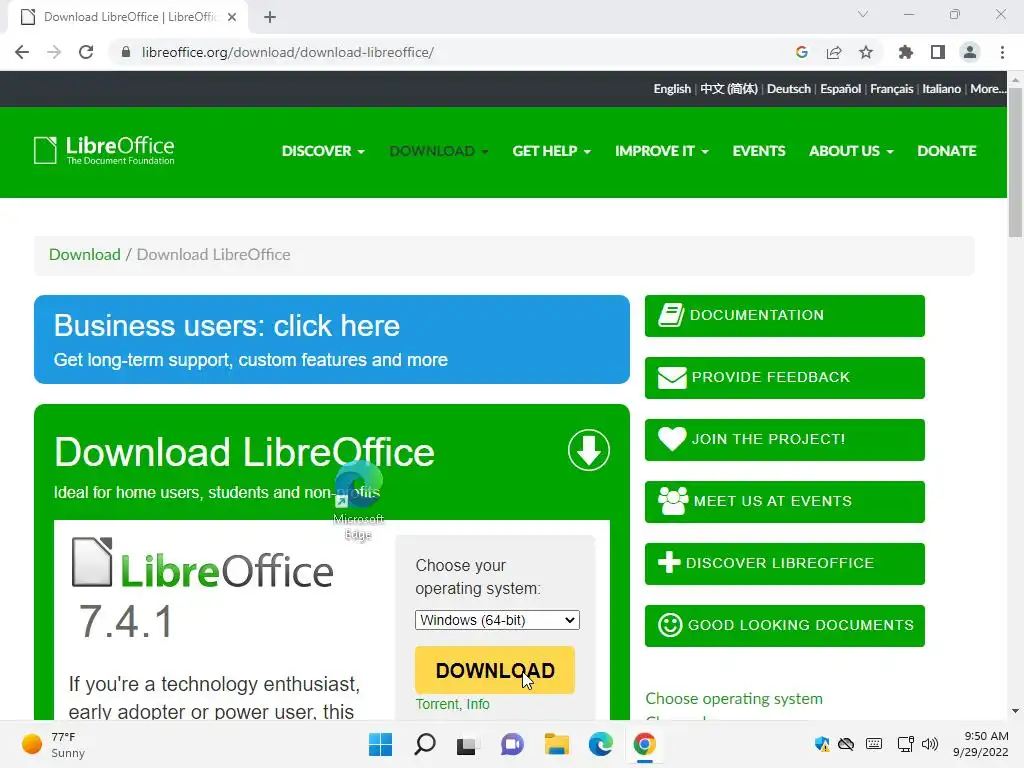Open the Chrome profile avatar icon
The width and height of the screenshot is (1024, 768).
coord(970,52)
